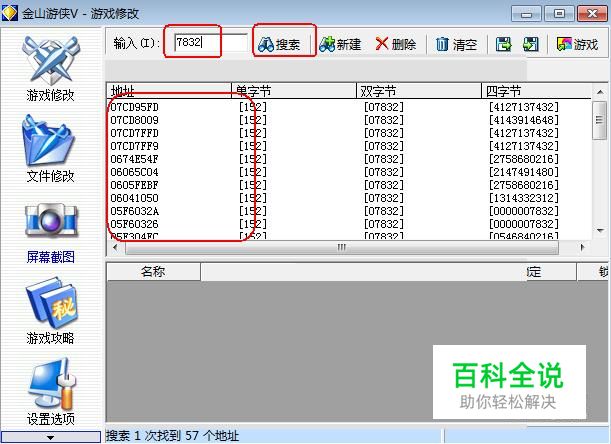Open the 游戏修改 section in sidebar
611x444 pixels.
[51, 68]
